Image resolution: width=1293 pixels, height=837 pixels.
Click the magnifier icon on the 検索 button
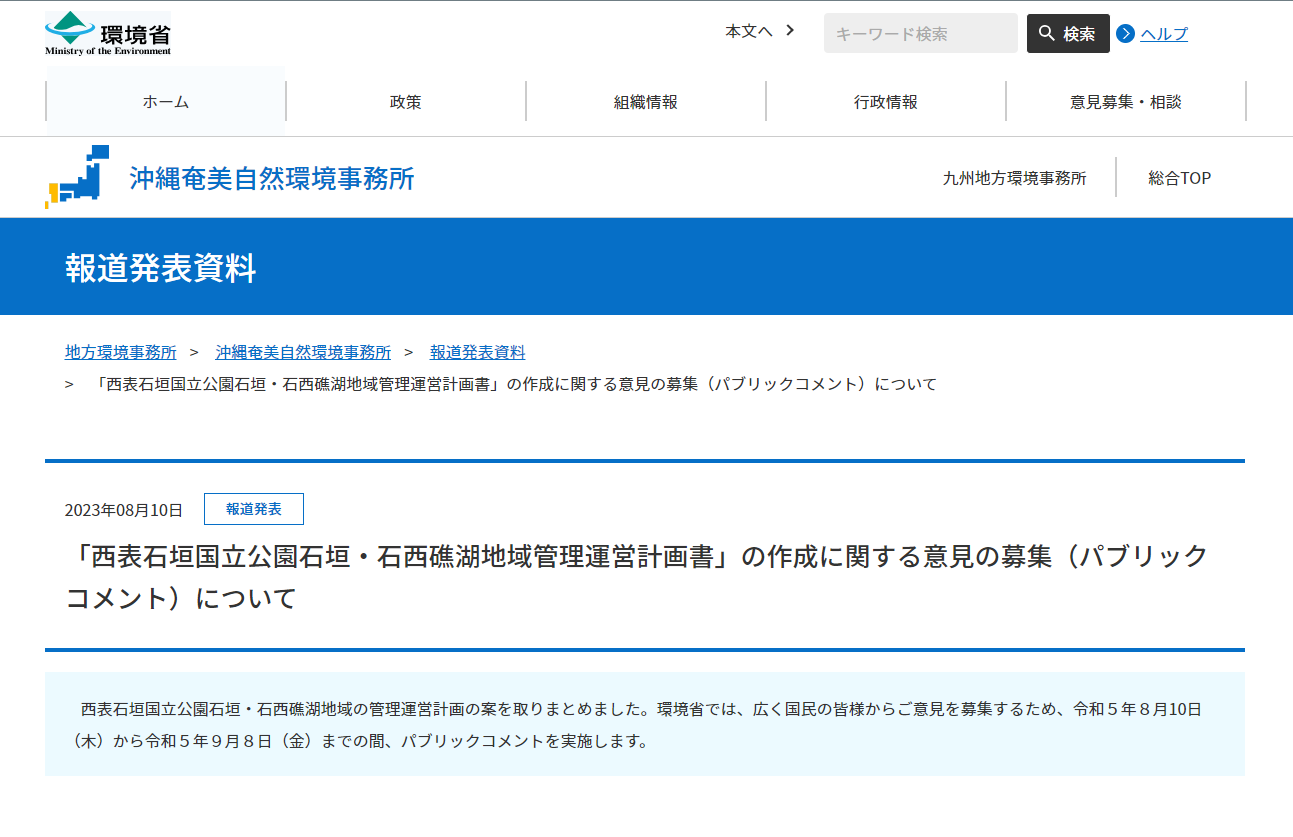pyautogui.click(x=1046, y=33)
